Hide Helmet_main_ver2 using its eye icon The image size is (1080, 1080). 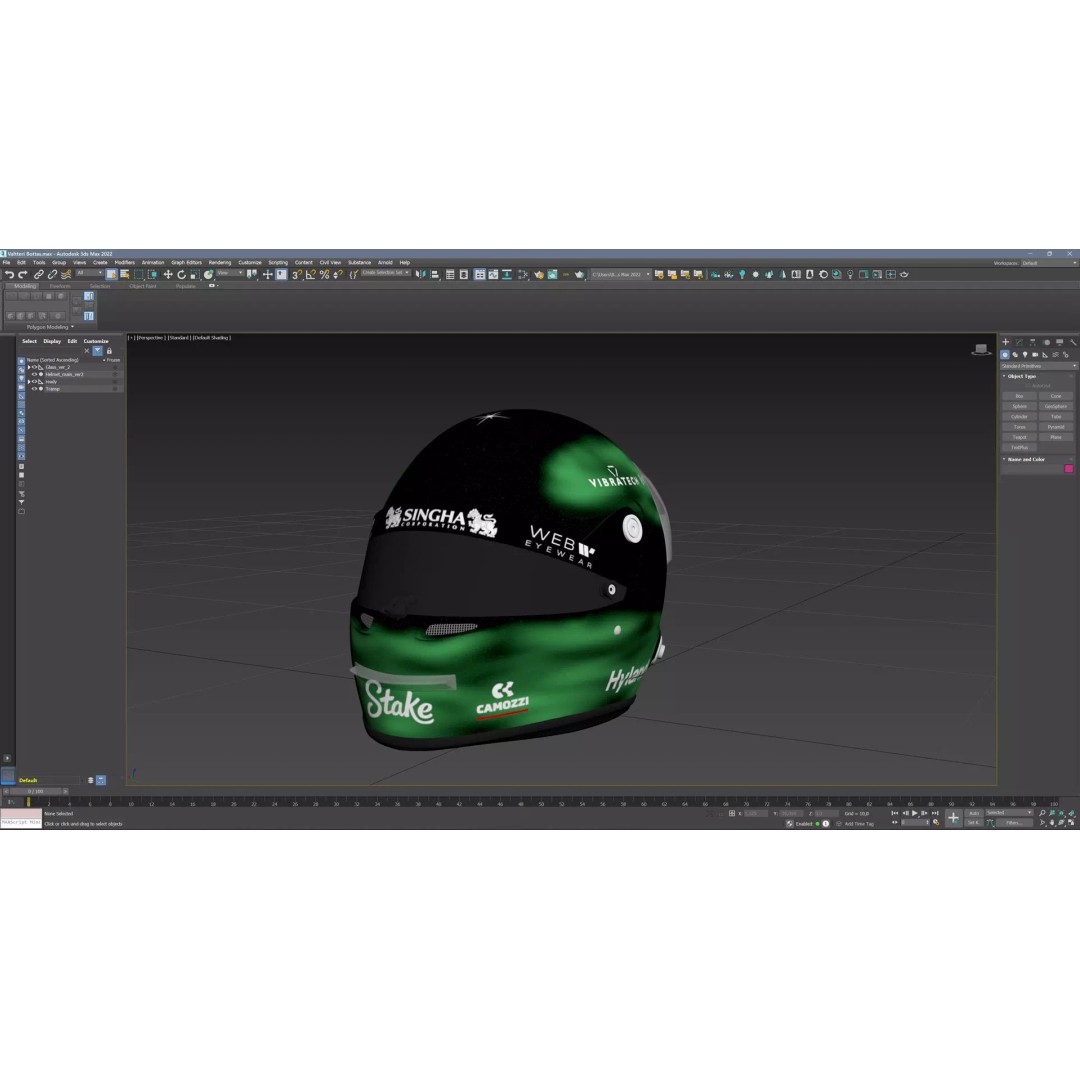pos(34,374)
